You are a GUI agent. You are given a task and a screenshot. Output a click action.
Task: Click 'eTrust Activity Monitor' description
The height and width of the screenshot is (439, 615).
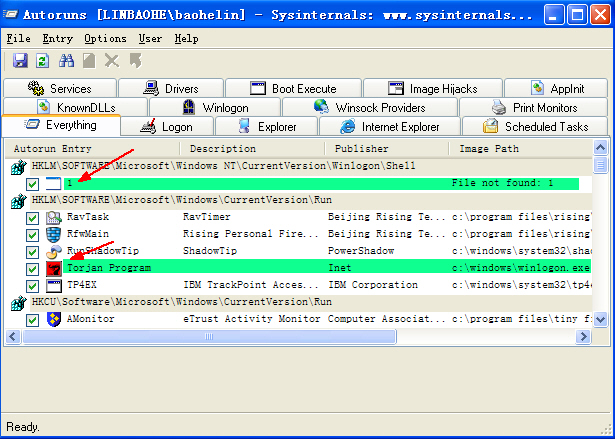pyautogui.click(x=251, y=319)
